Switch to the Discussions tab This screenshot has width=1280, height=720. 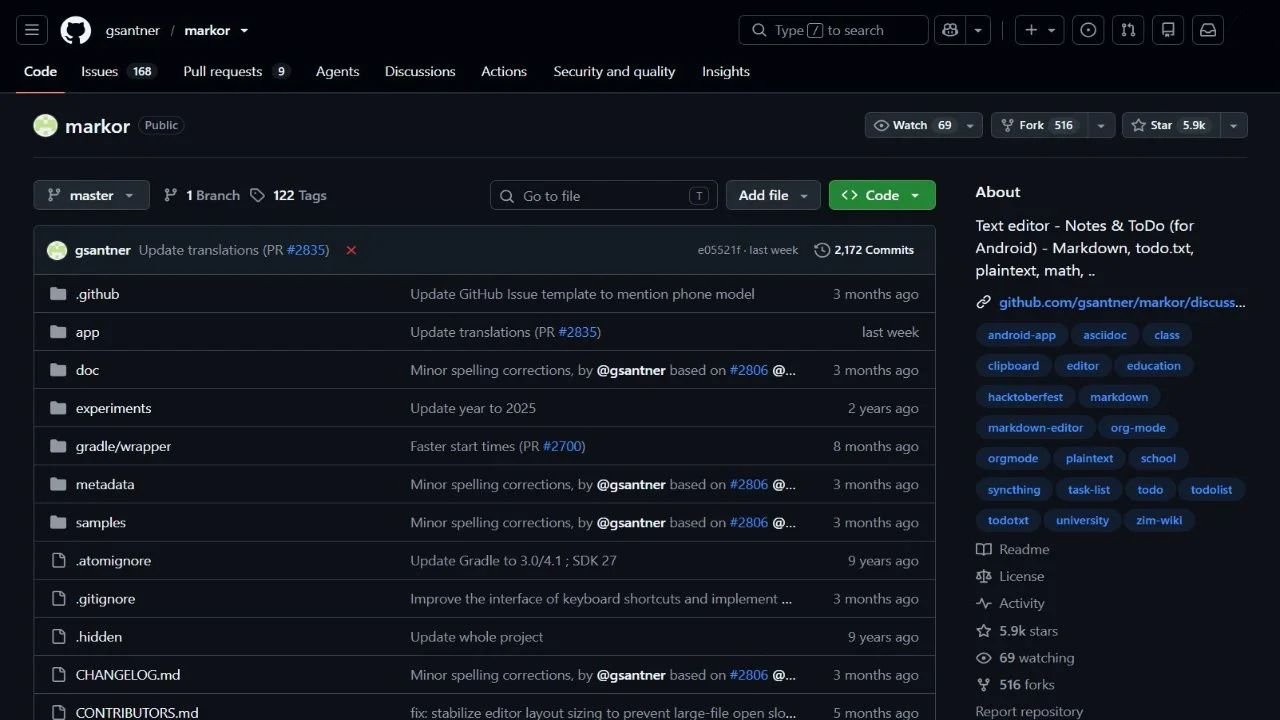pos(420,71)
